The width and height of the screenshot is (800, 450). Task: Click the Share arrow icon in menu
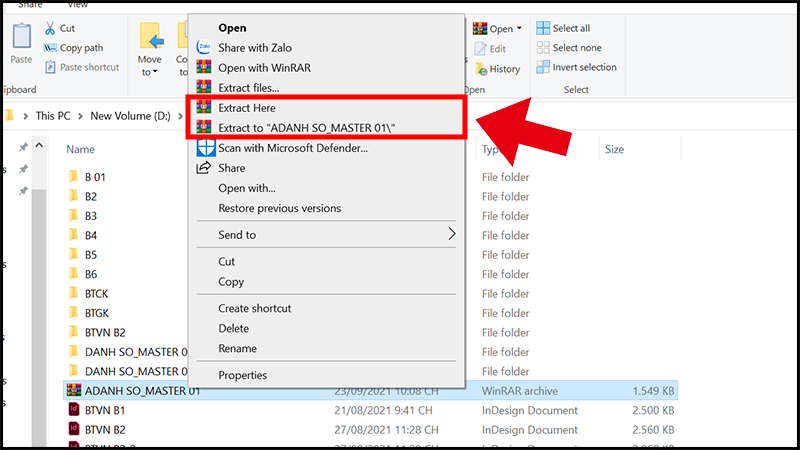pos(204,167)
